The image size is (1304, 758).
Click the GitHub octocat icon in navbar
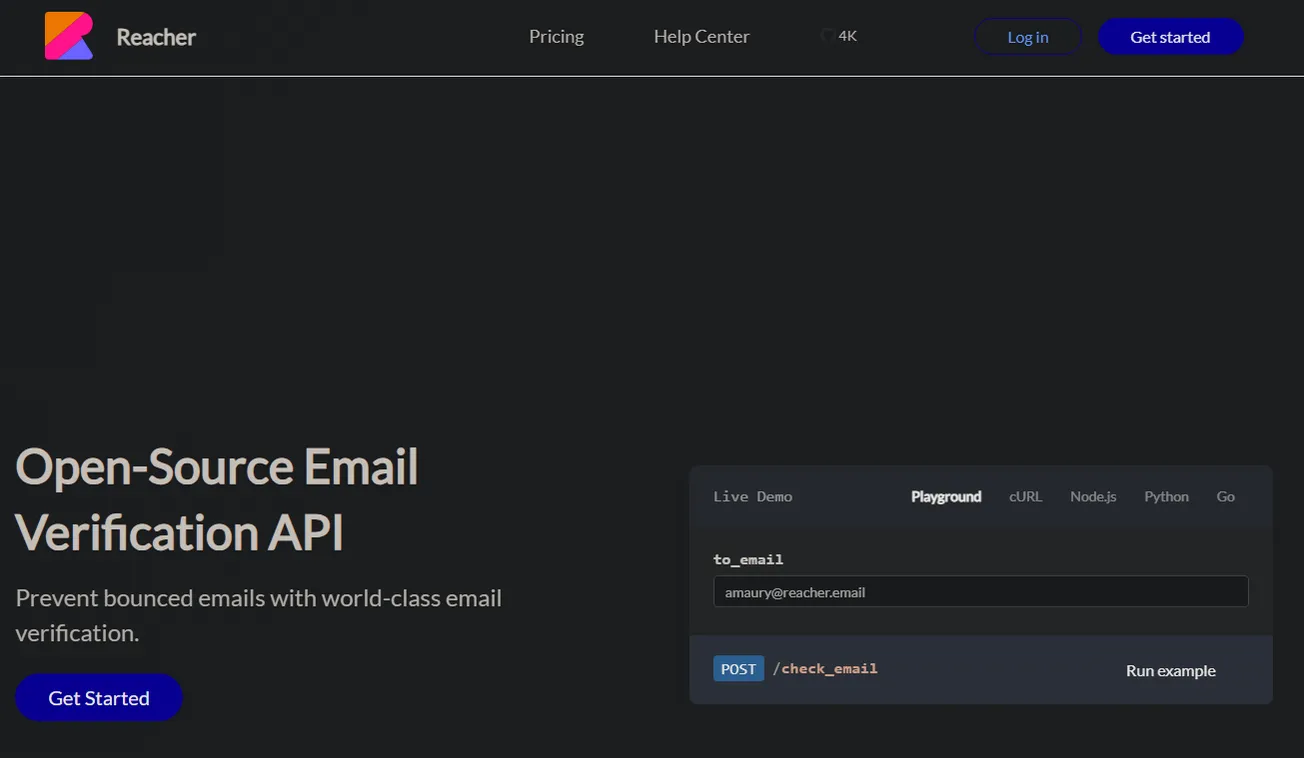tap(828, 35)
